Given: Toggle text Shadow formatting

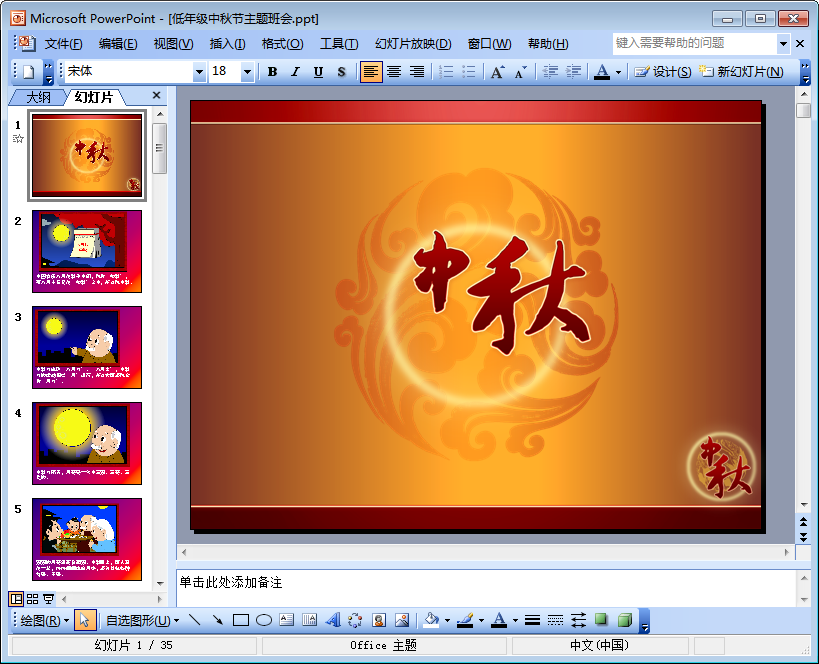Looking at the screenshot, I should coord(341,72).
